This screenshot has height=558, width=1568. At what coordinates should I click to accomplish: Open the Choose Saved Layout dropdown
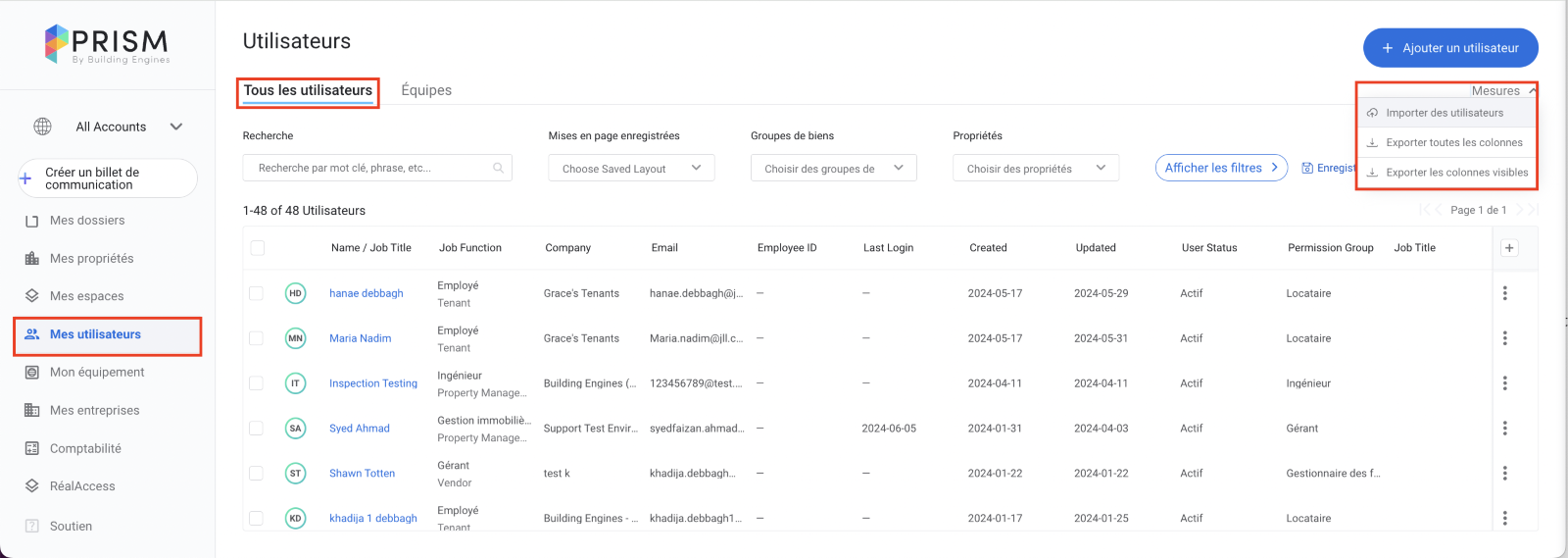point(630,169)
